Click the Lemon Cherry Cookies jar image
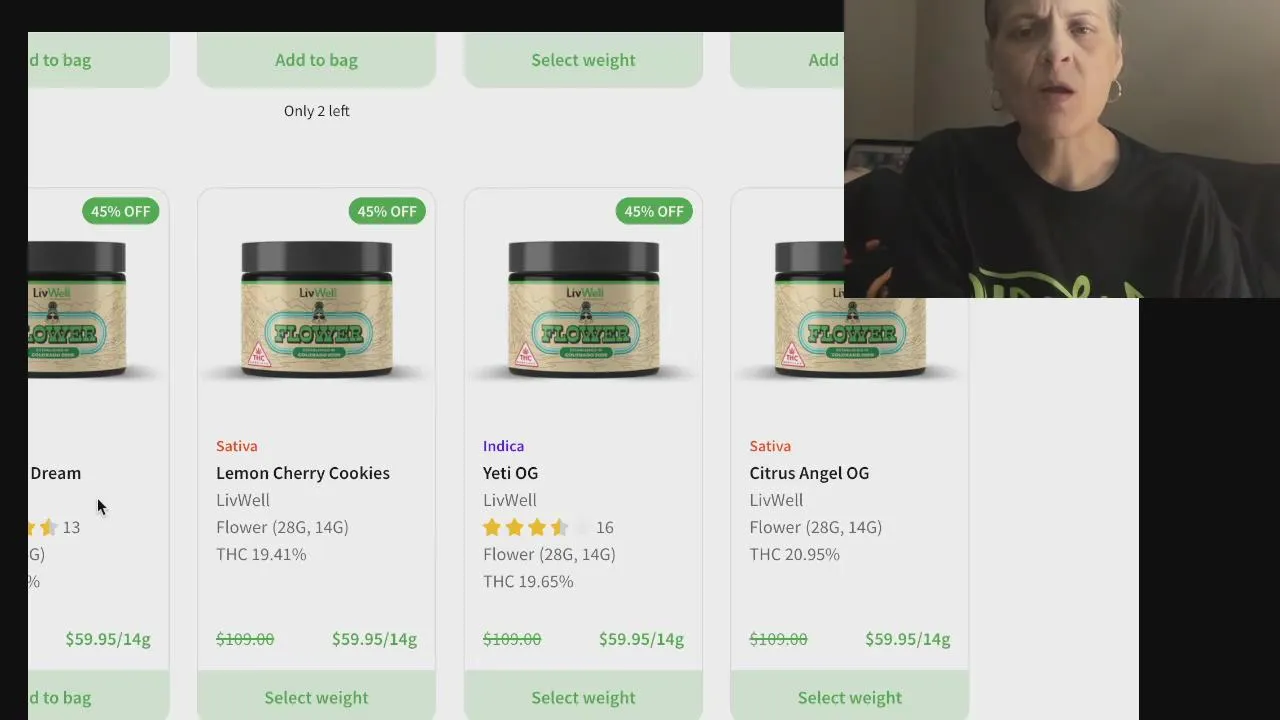This screenshot has width=1280, height=720. [x=316, y=310]
